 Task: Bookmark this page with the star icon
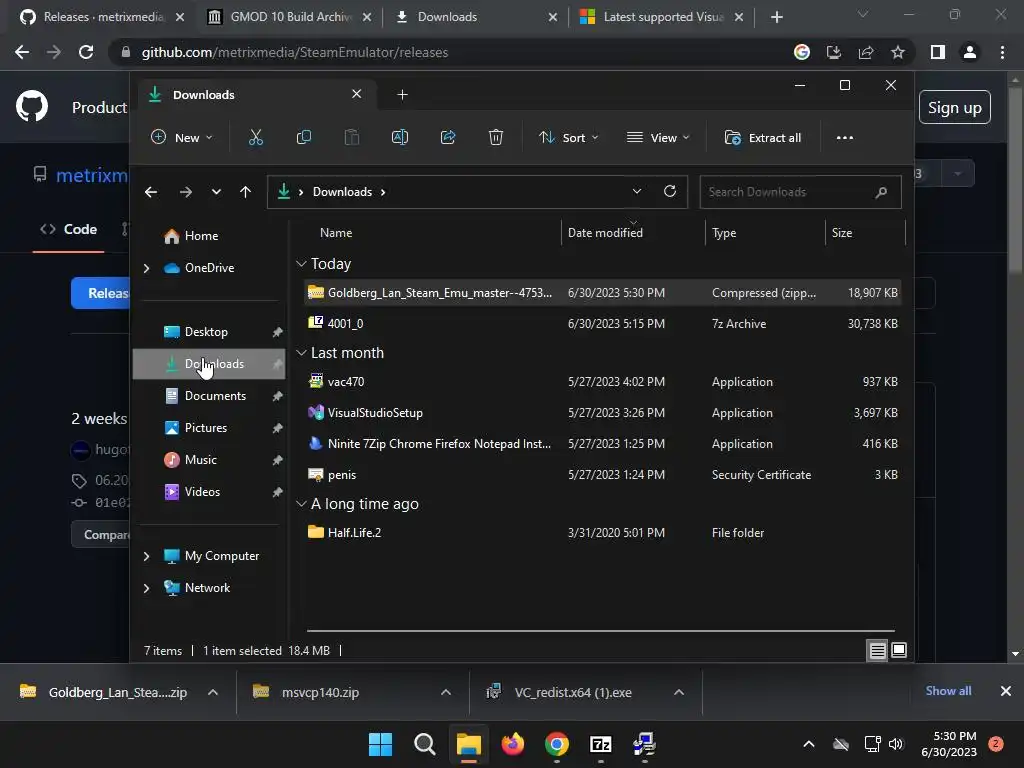[898, 52]
